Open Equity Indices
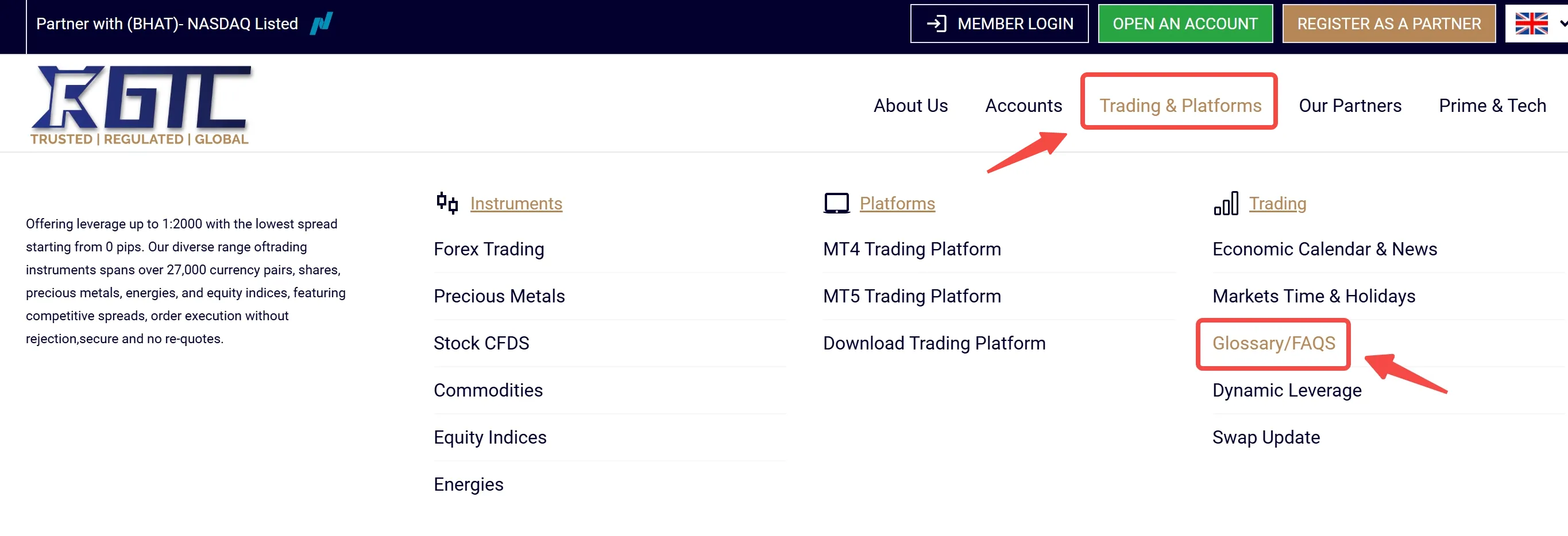Image resolution: width=1568 pixels, height=536 pixels. (x=489, y=437)
